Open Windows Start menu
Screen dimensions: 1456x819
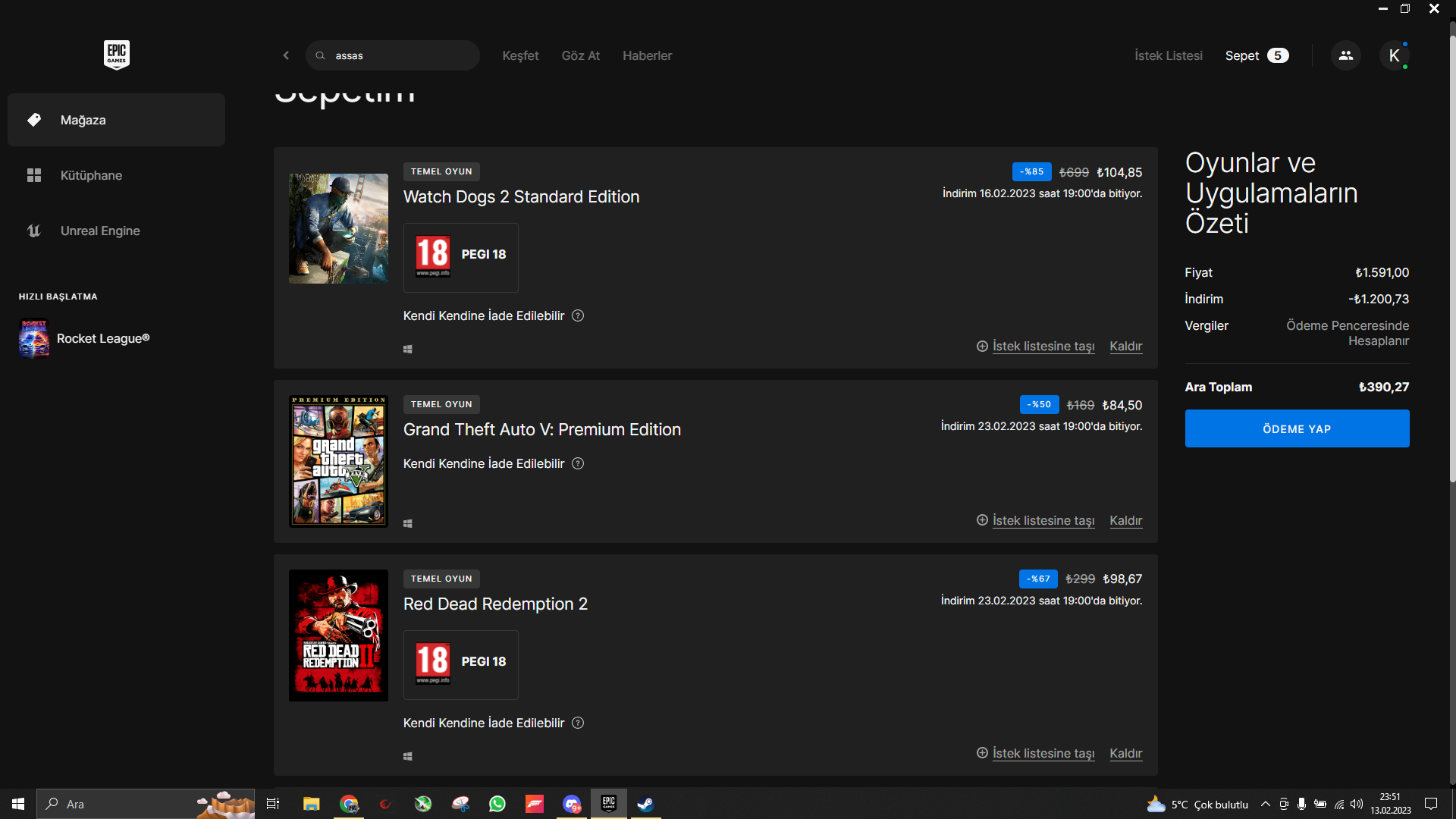pos(18,804)
